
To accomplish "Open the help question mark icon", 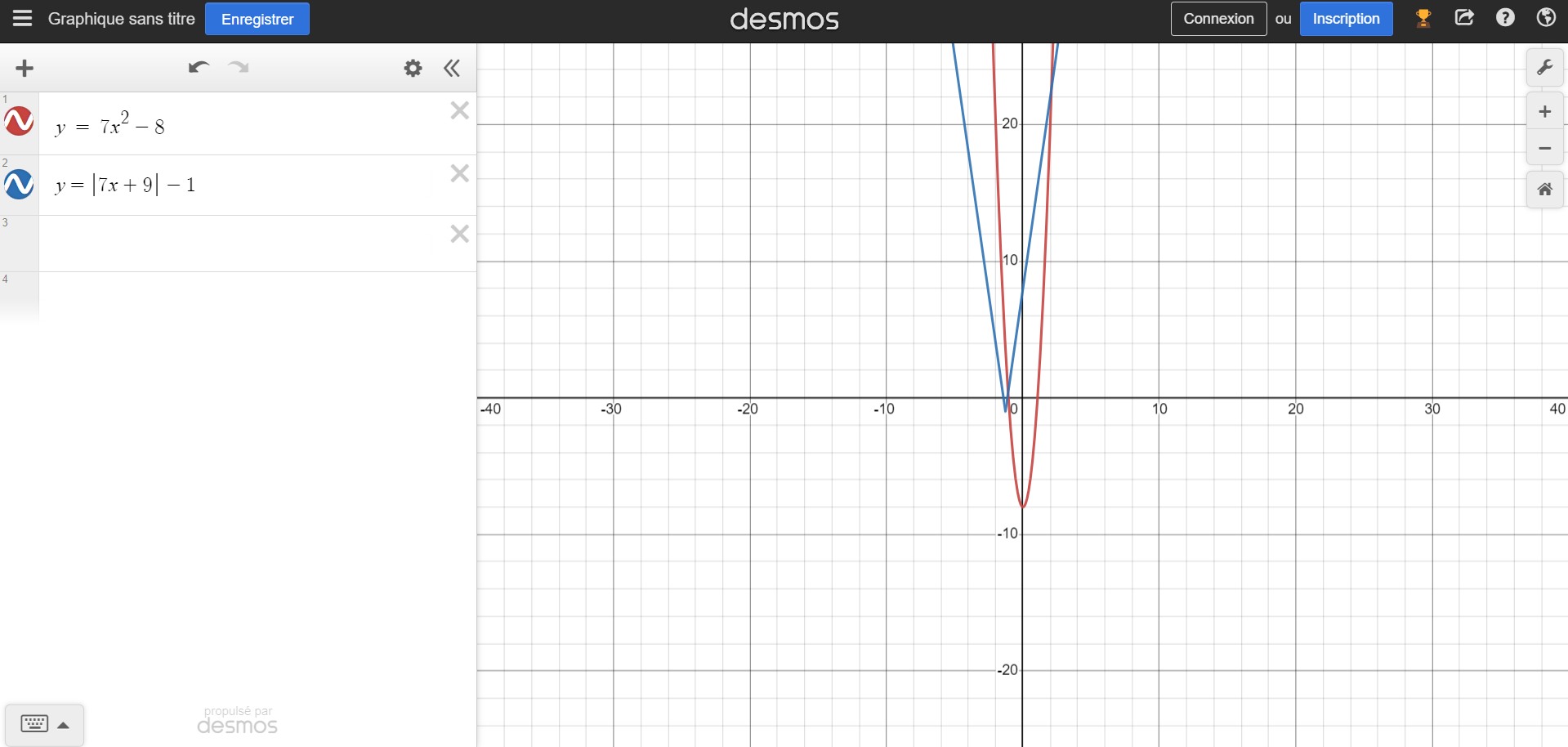I will [x=1504, y=18].
